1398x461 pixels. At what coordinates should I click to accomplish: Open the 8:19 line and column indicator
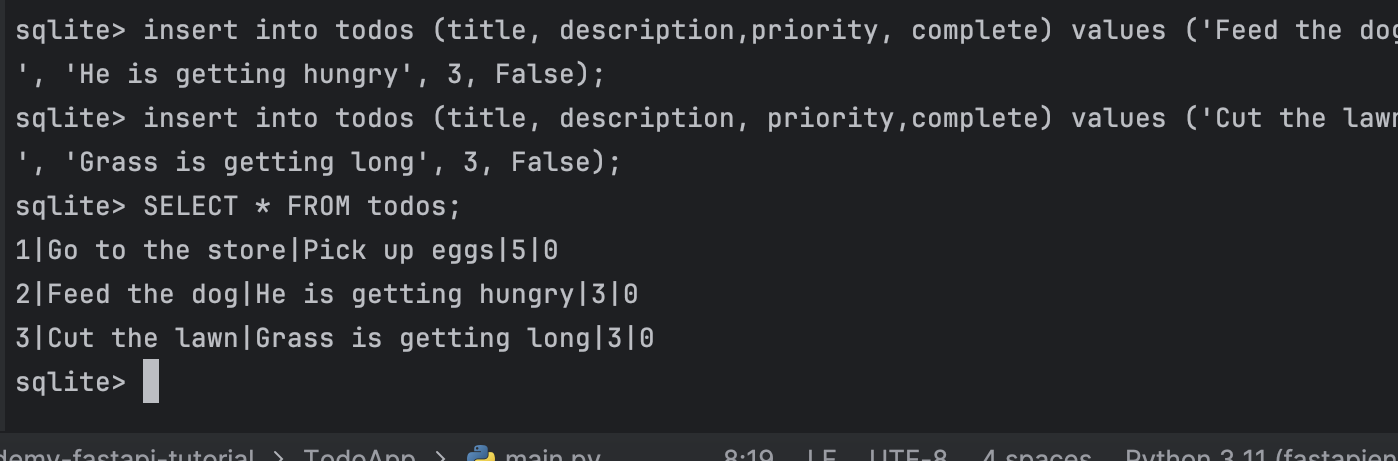[748, 456]
